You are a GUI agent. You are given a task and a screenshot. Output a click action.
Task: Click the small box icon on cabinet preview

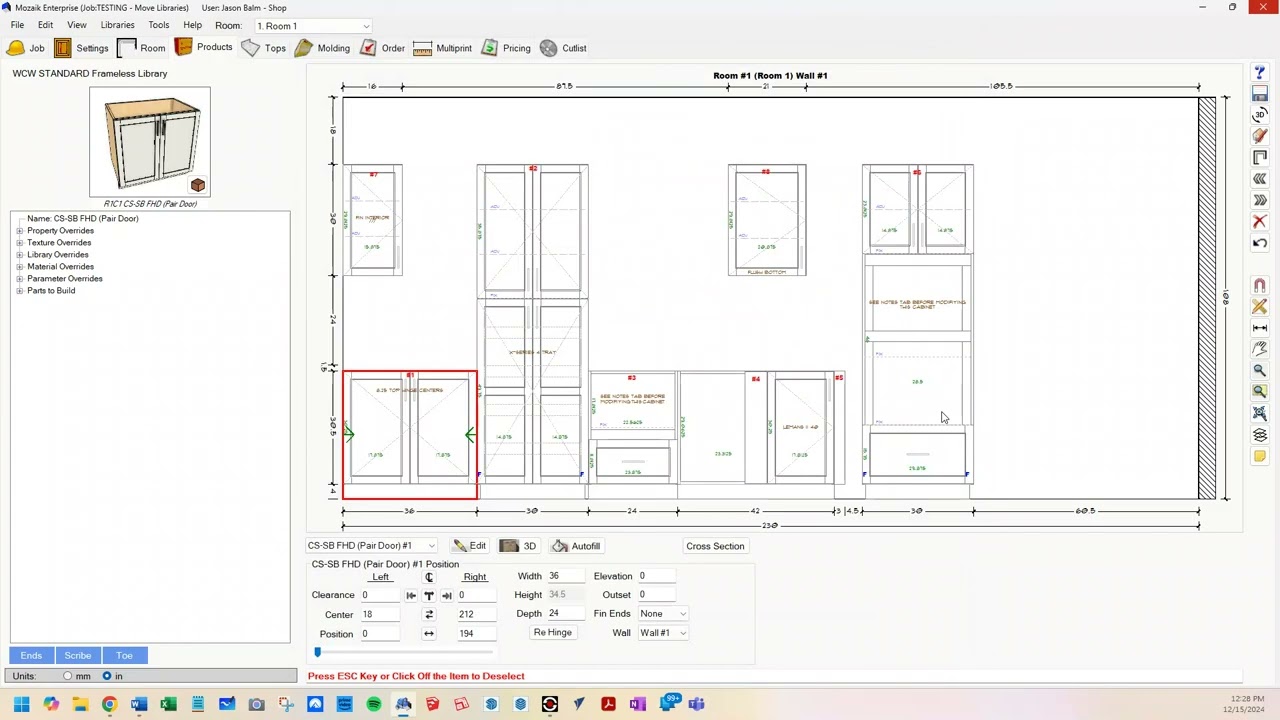pos(198,185)
